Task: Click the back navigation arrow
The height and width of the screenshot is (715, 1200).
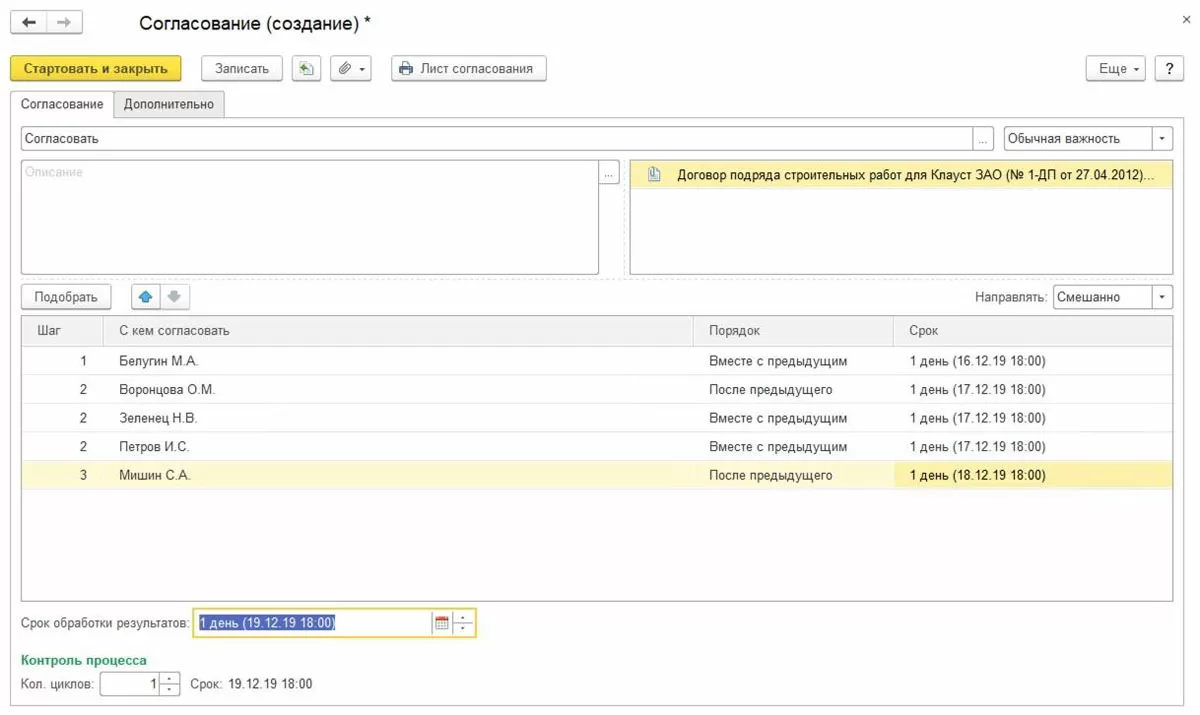Action: (28, 22)
